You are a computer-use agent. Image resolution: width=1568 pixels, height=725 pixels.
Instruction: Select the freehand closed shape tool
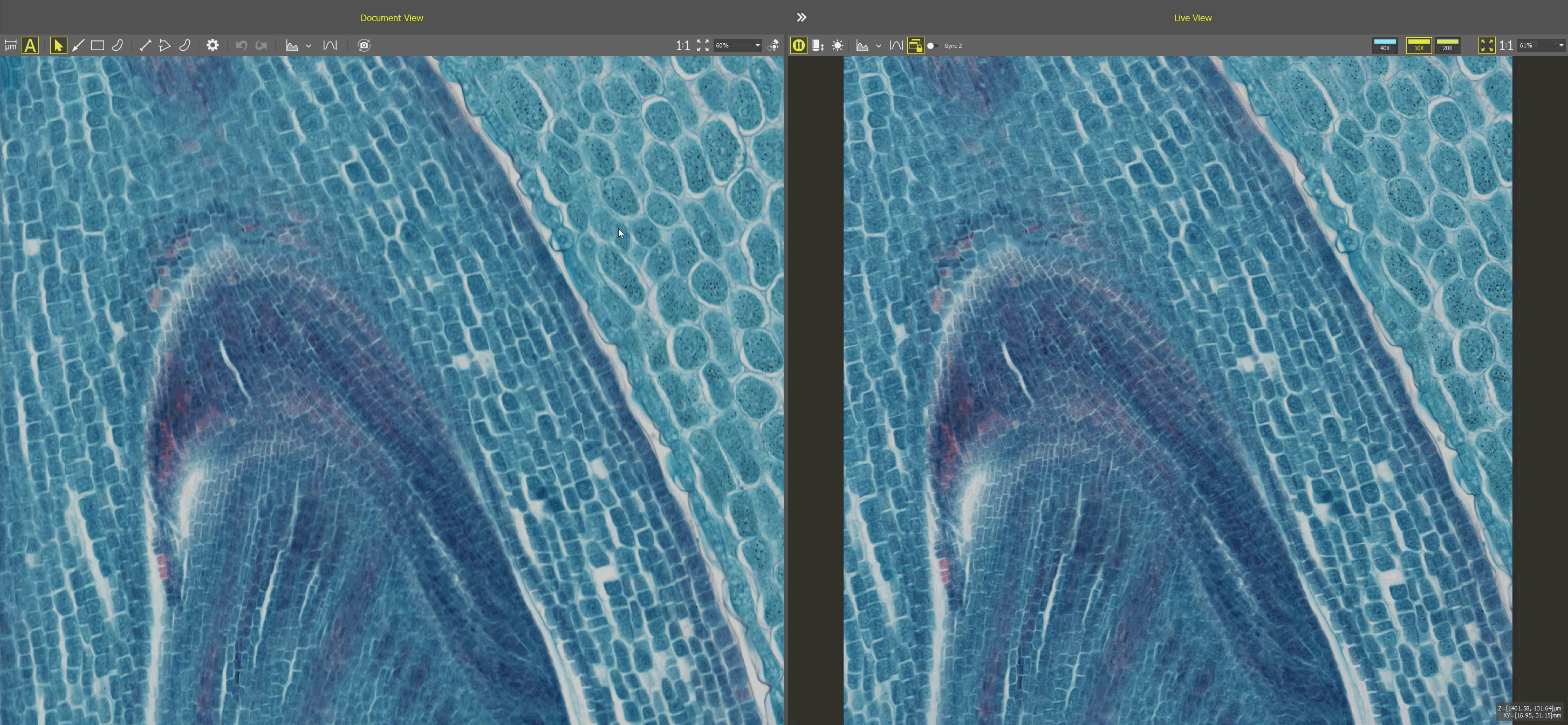point(118,46)
